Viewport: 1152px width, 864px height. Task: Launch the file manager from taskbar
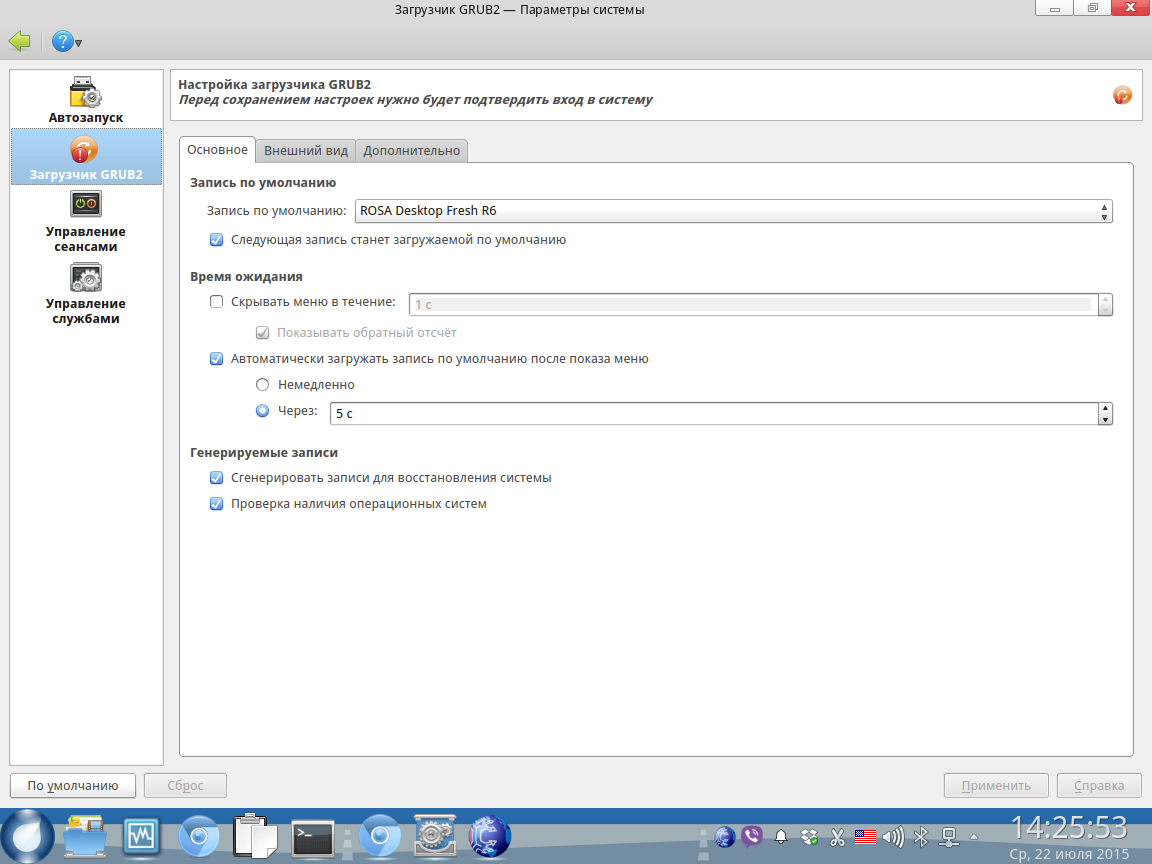coord(85,836)
